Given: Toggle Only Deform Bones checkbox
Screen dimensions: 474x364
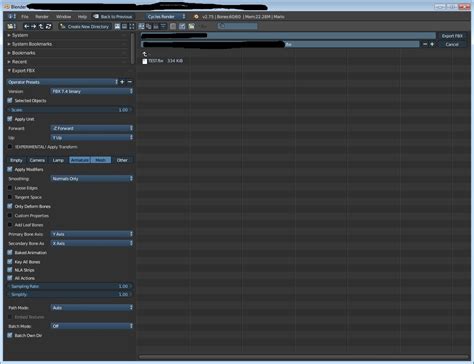Looking at the screenshot, I should (10, 206).
